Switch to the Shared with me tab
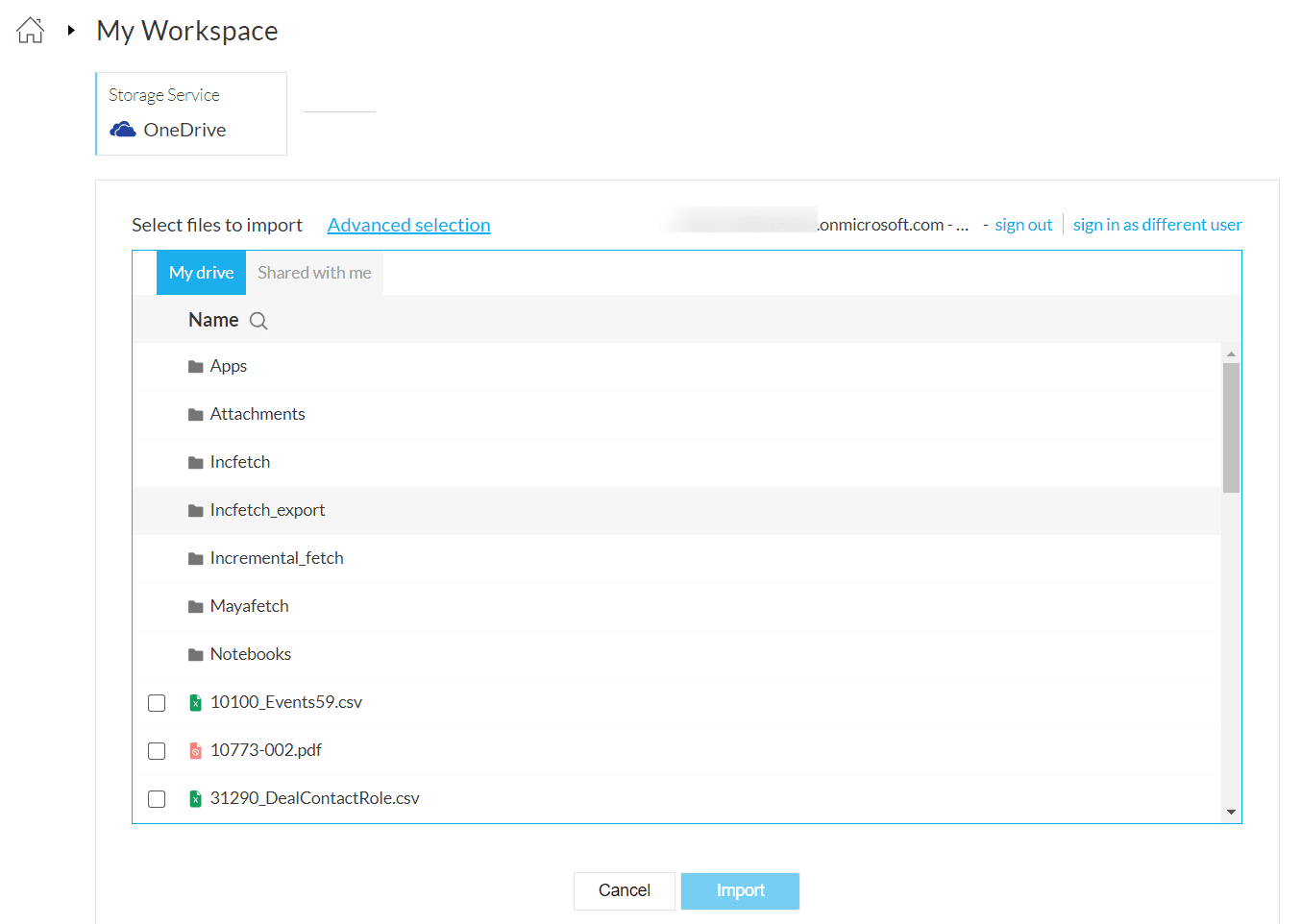 314,273
